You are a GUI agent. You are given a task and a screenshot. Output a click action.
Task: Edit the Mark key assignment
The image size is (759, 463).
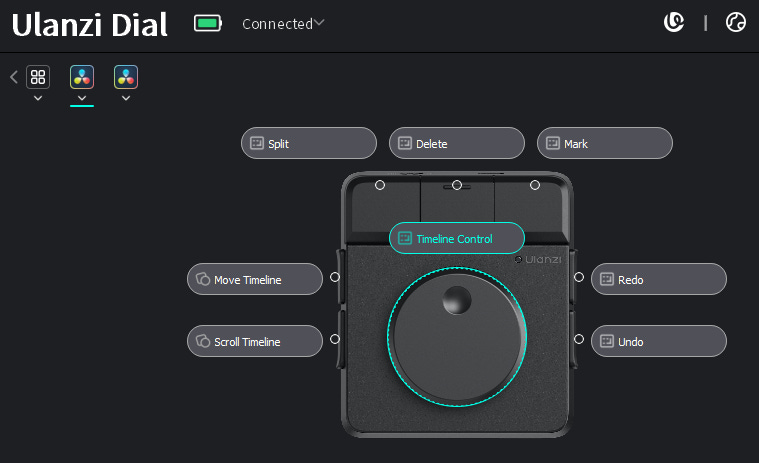tap(605, 143)
